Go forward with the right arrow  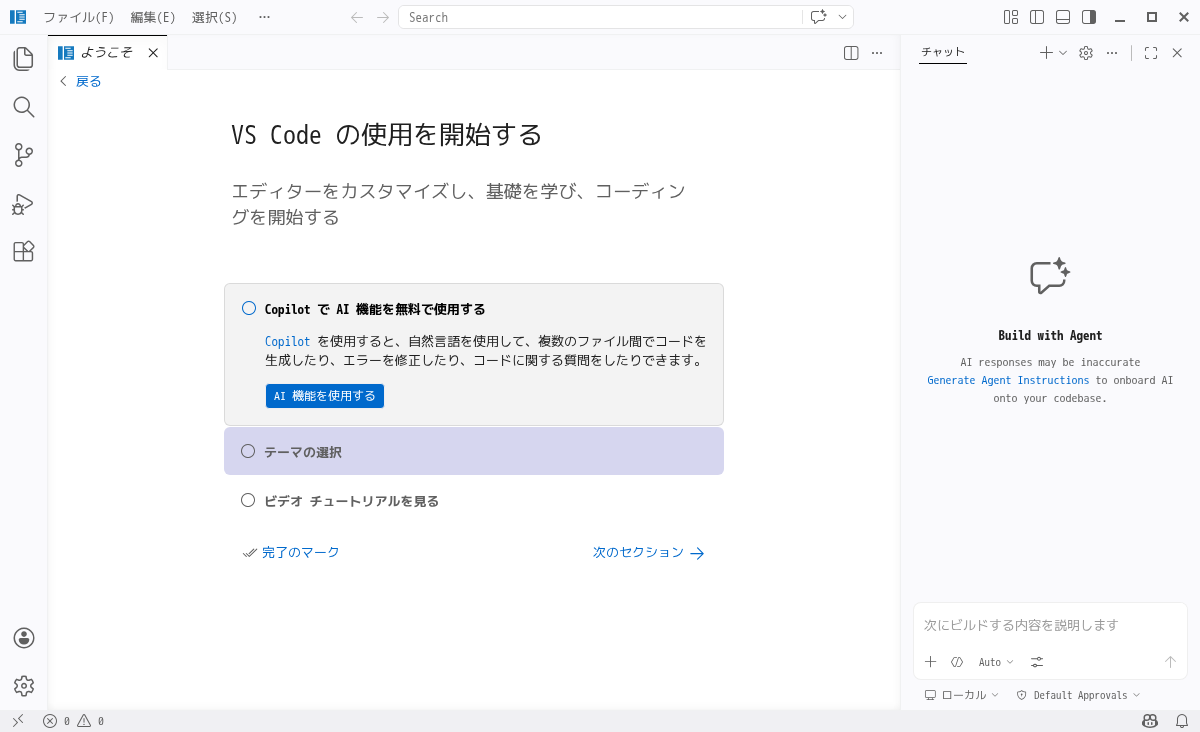(383, 17)
